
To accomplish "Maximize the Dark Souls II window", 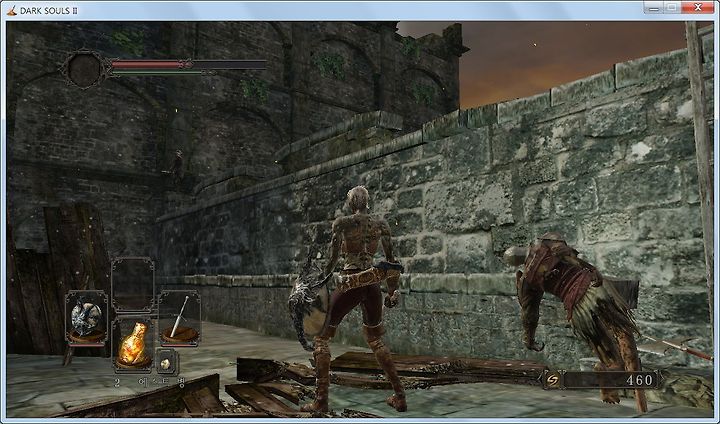I will (672, 7).
